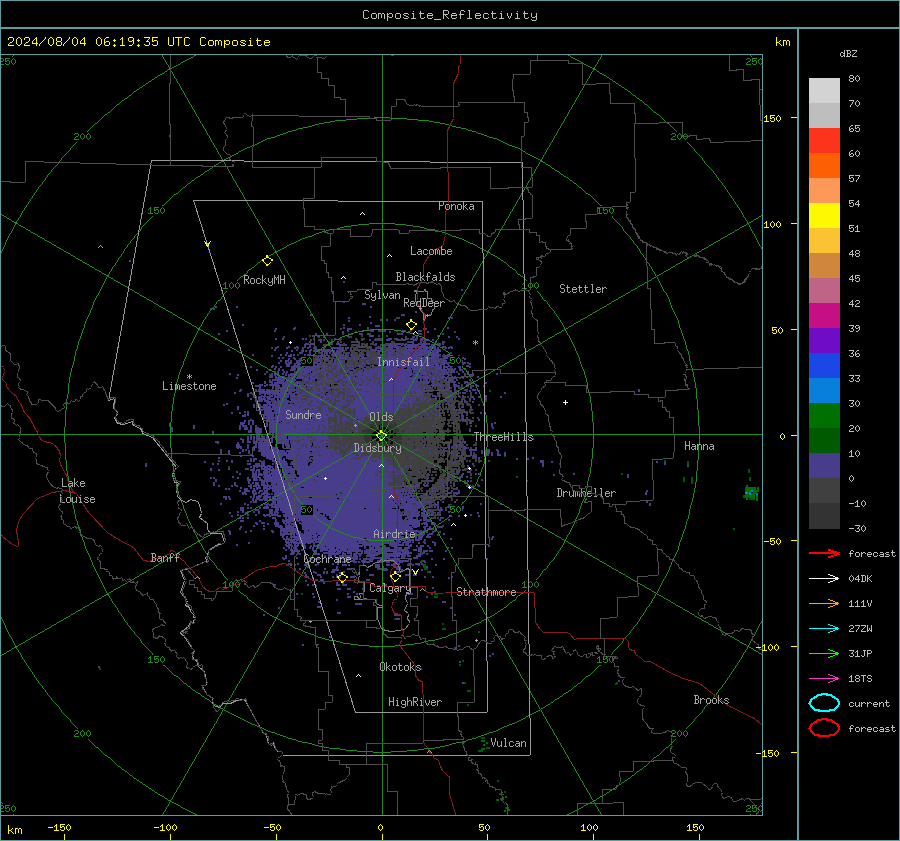Viewport: 900px width, 841px height.
Task: Click the yellow diamond marker near Cochrane
Action: [x=342, y=577]
